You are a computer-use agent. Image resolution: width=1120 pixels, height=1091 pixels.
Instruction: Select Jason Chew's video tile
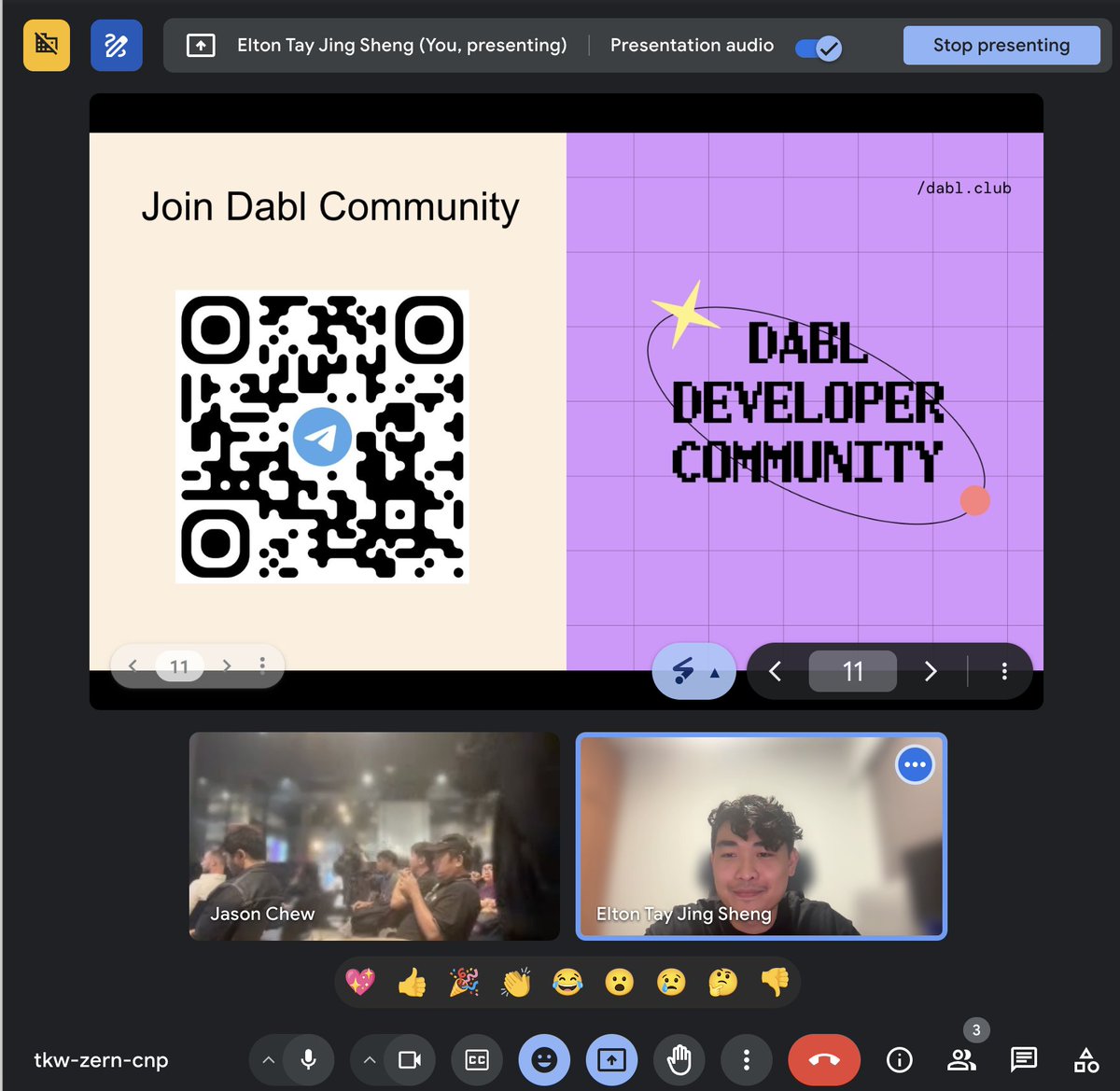coord(374,835)
